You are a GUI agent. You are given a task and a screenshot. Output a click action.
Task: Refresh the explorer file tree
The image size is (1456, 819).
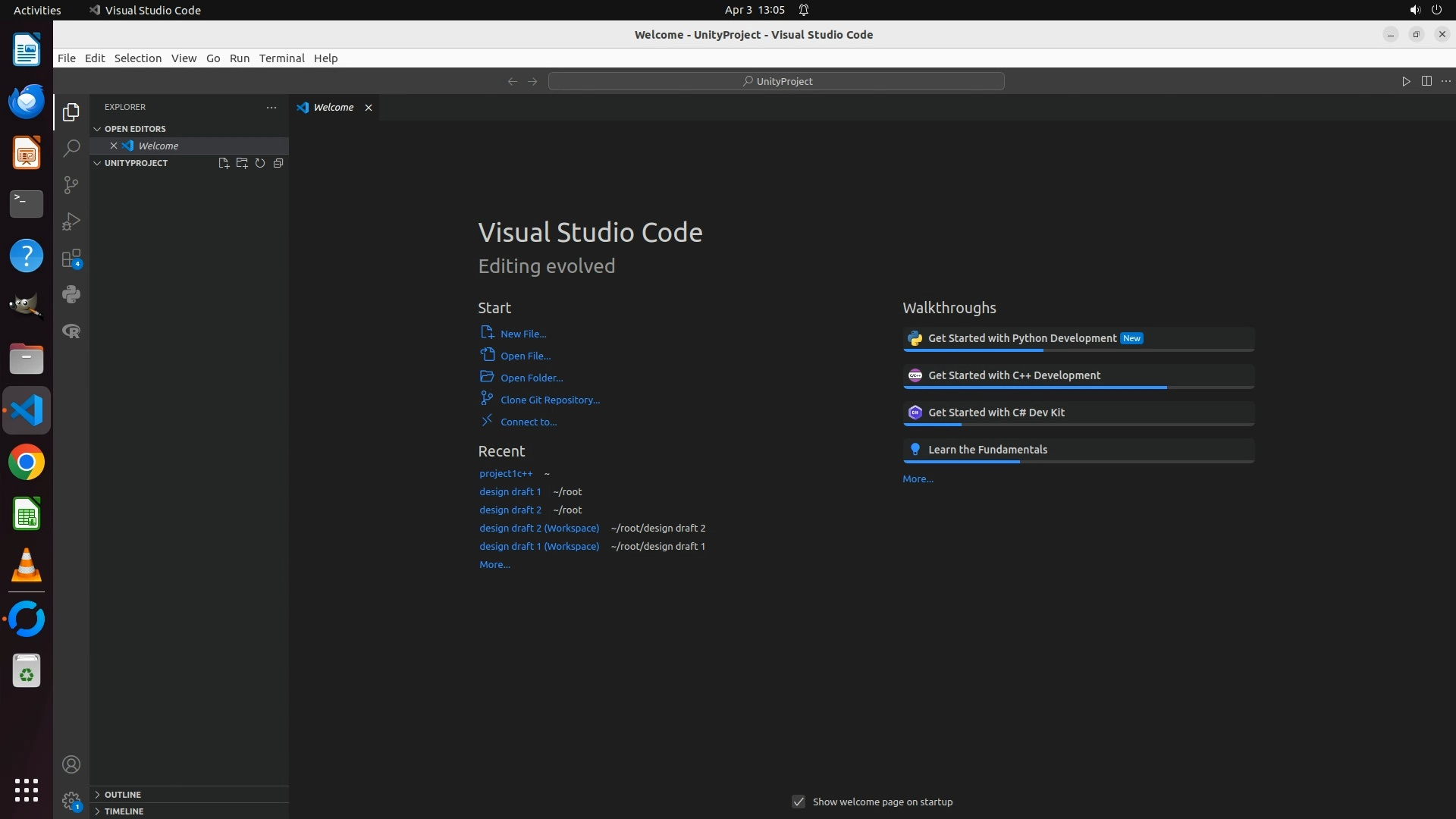coord(260,163)
